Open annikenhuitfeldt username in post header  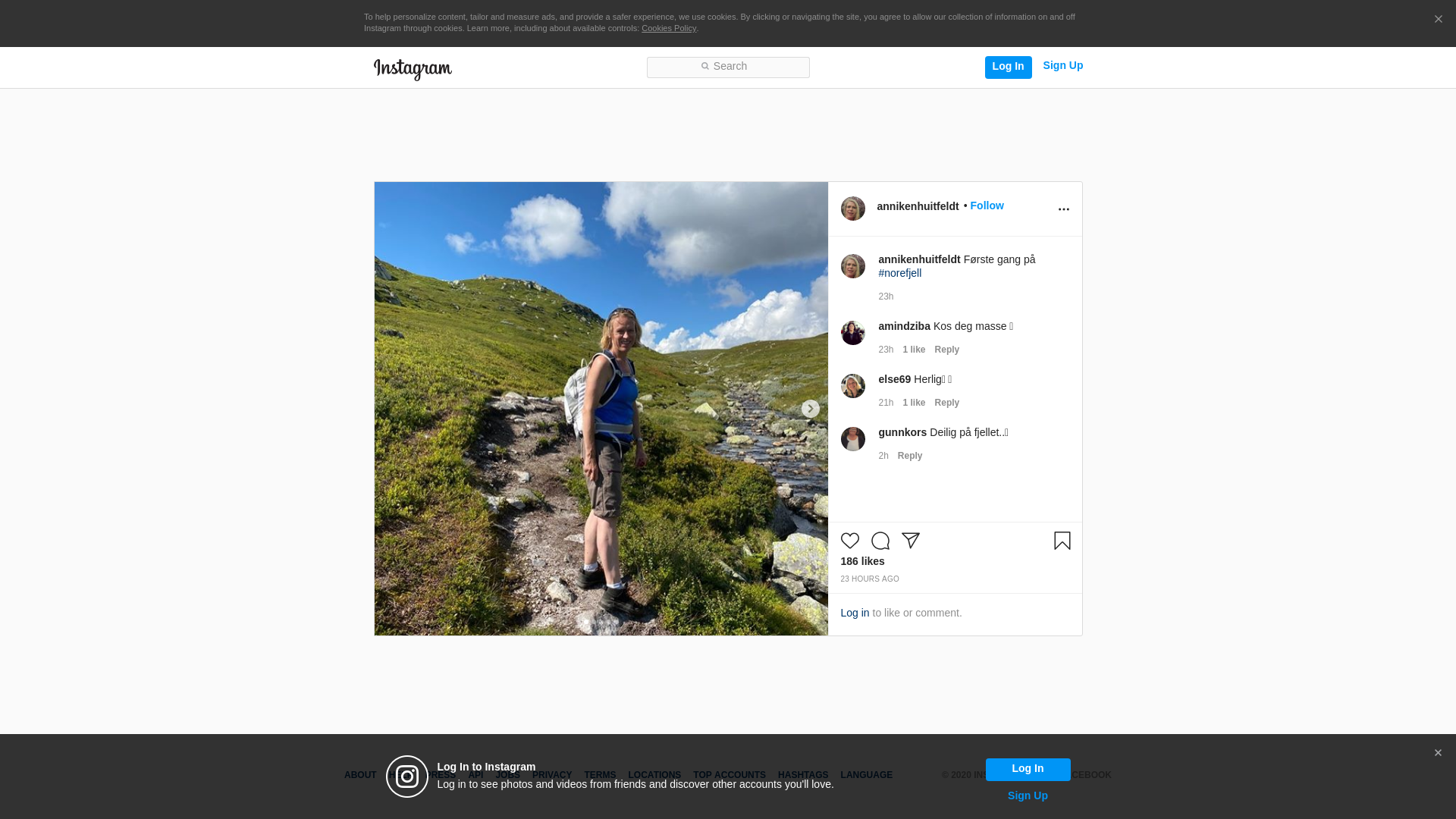pyautogui.click(x=918, y=206)
